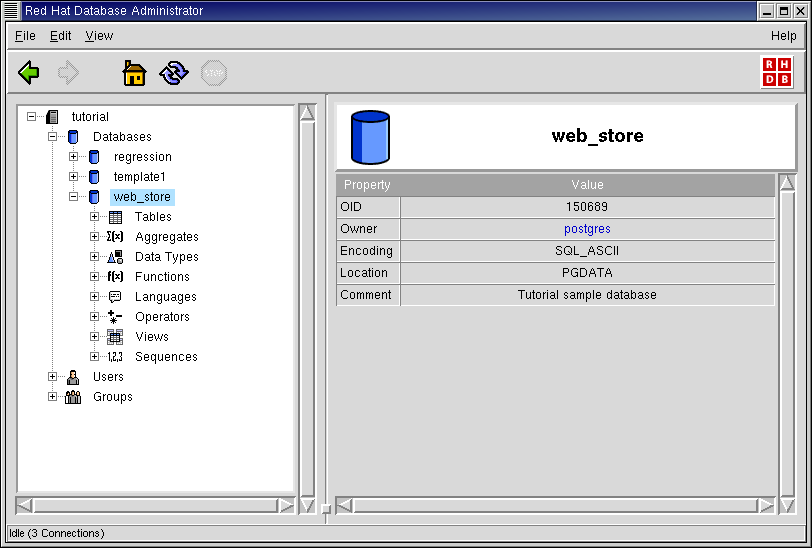Expand the Functions node
This screenshot has width=812, height=548.
point(94,277)
